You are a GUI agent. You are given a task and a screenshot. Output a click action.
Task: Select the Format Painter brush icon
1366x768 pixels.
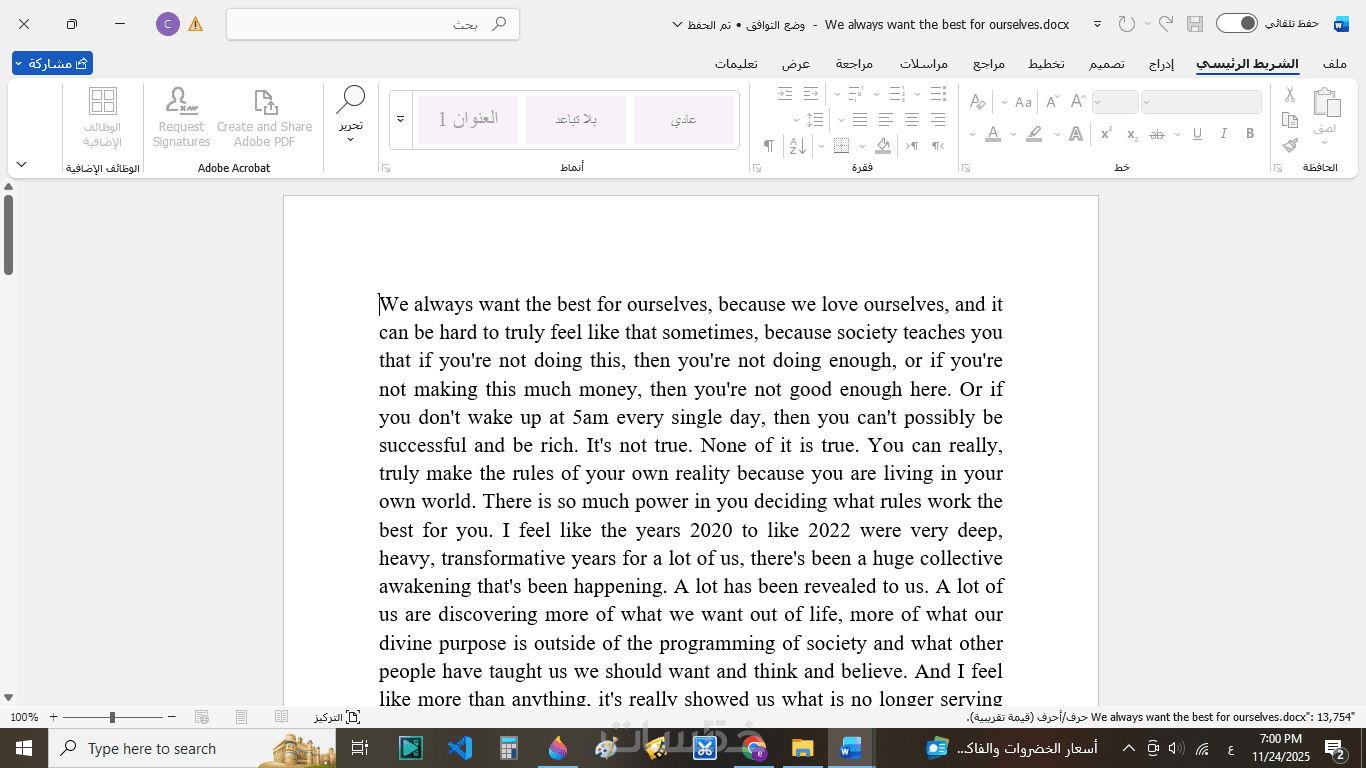[1290, 145]
